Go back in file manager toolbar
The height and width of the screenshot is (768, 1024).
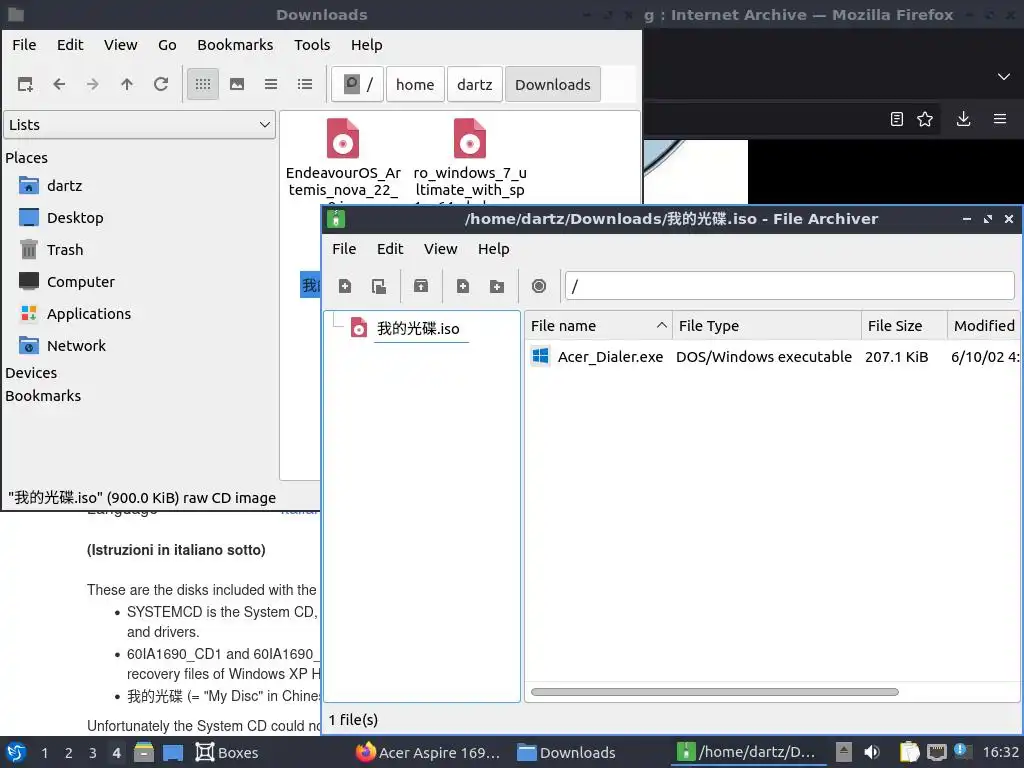point(59,84)
